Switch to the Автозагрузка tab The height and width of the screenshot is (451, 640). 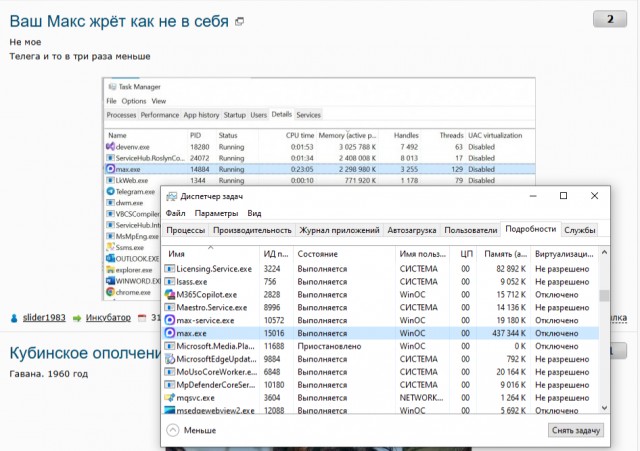(412, 230)
